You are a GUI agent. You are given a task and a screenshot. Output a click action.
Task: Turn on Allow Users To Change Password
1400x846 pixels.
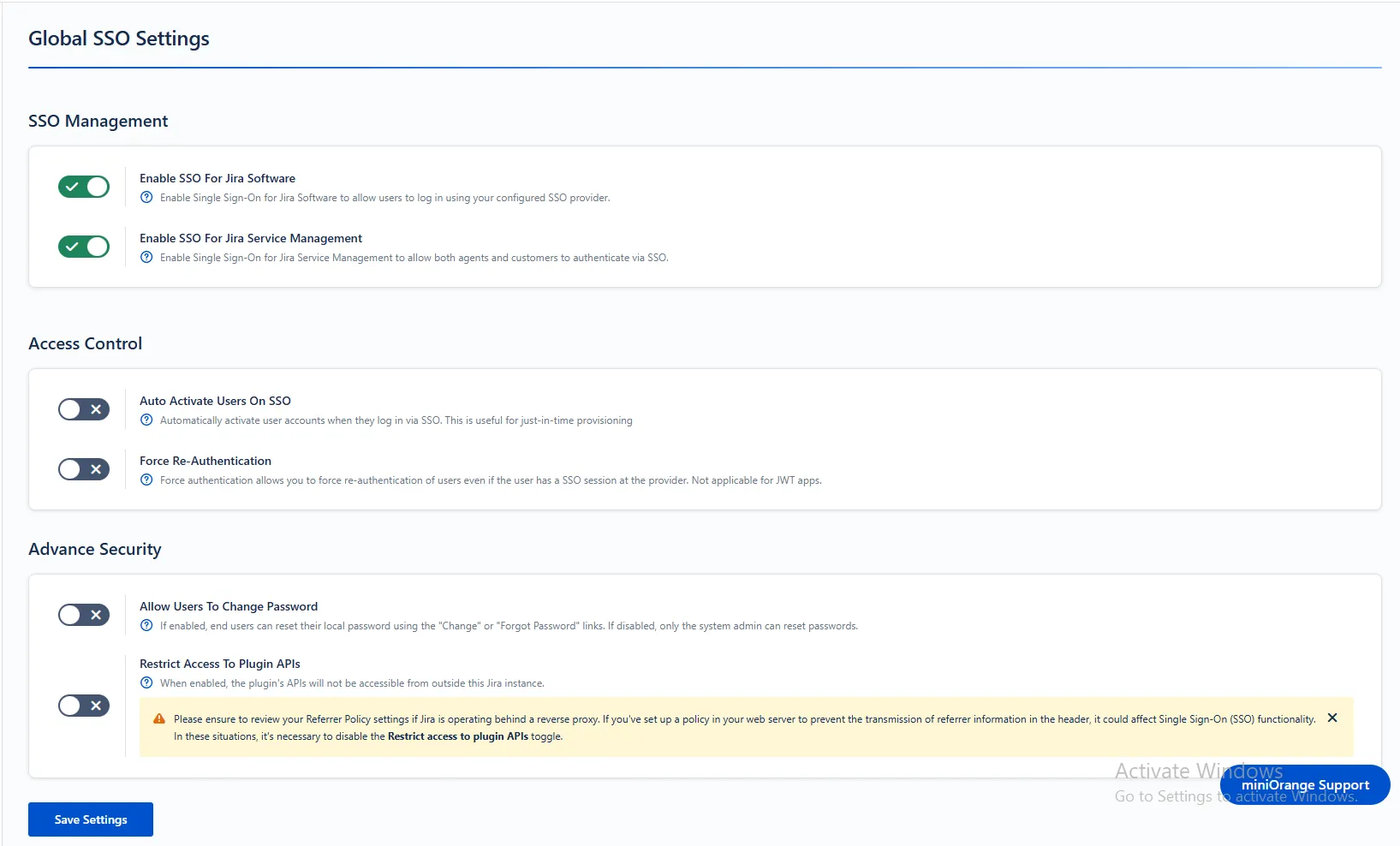point(84,615)
